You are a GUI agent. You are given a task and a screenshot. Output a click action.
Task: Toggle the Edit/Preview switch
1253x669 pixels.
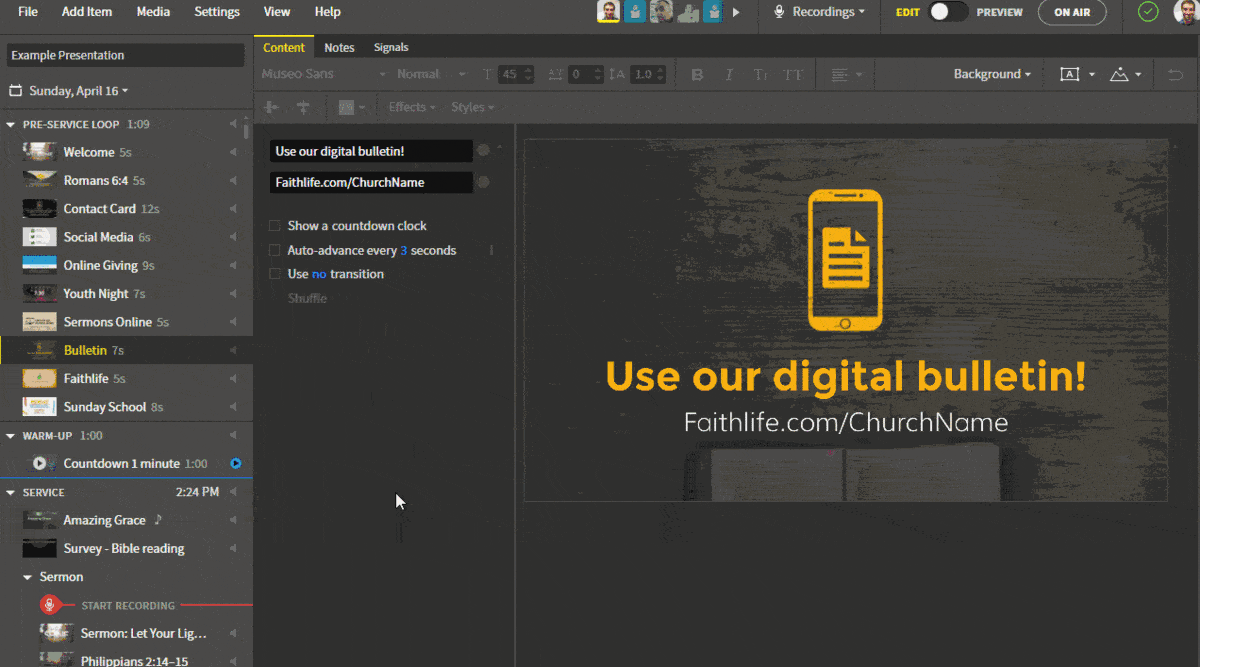(948, 12)
